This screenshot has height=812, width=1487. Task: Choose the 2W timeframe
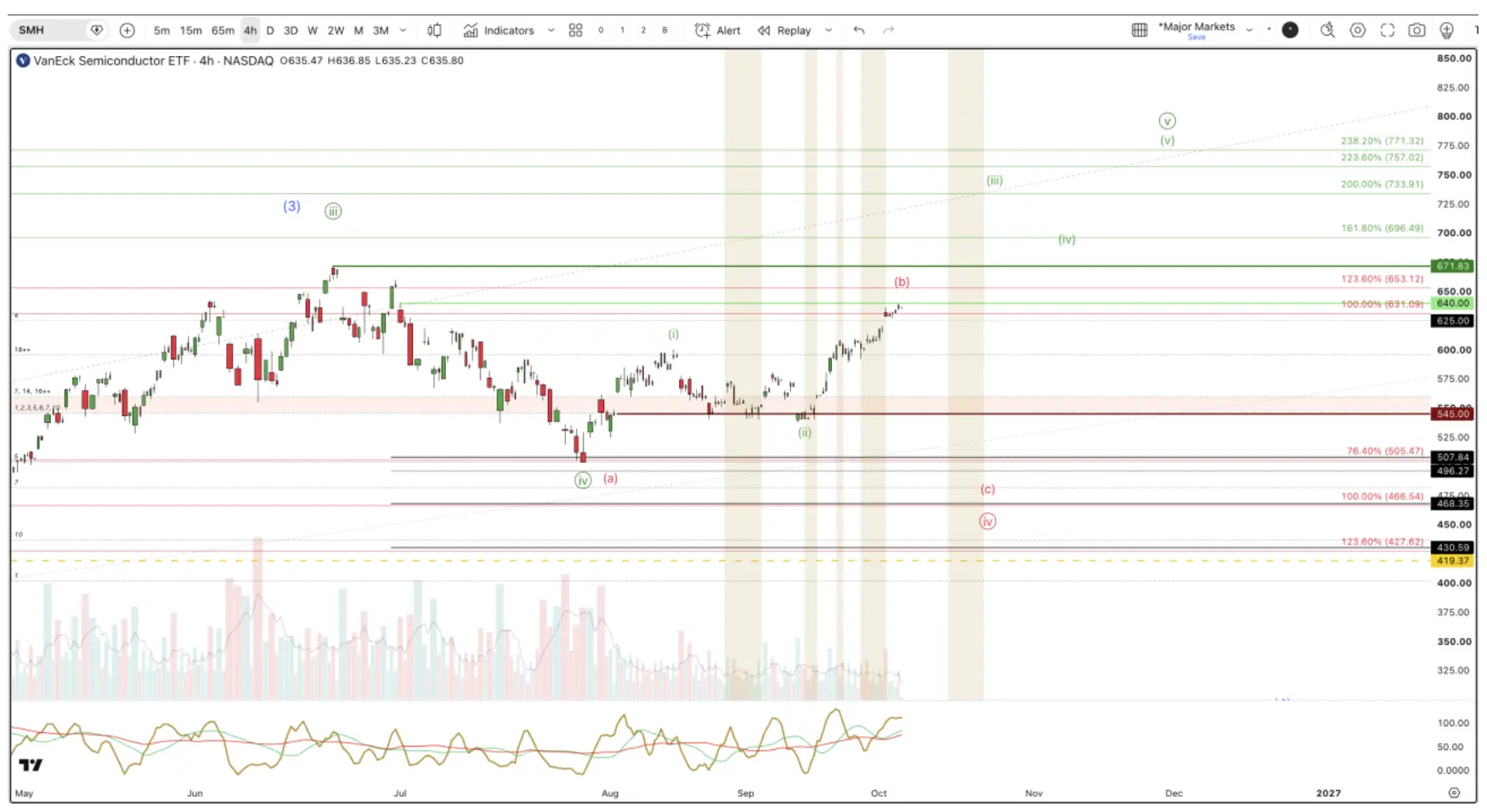(336, 31)
